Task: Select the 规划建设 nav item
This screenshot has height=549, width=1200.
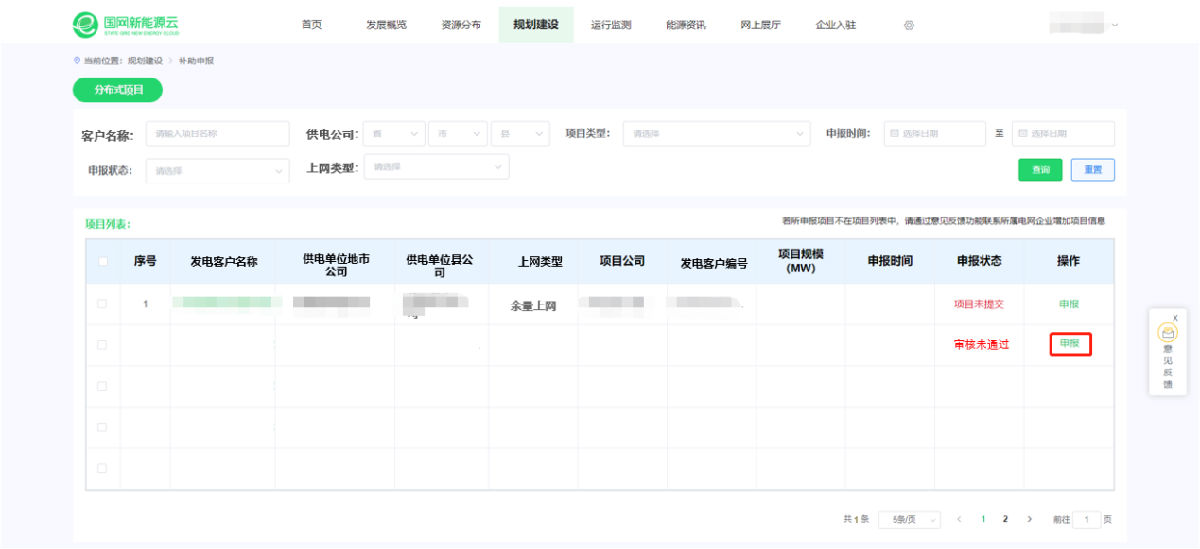Action: click(536, 25)
